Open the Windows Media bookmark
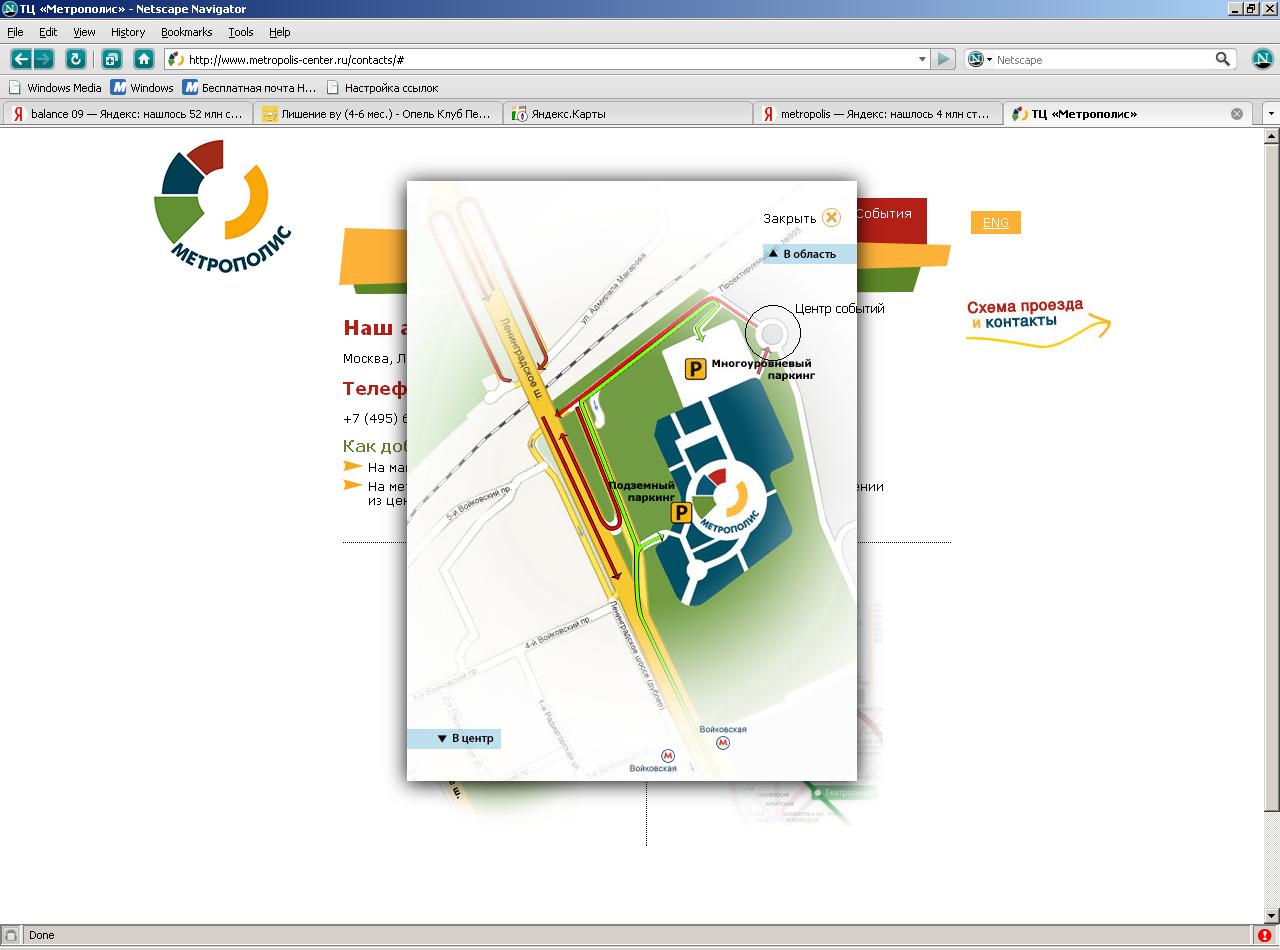1280x950 pixels. (x=55, y=88)
